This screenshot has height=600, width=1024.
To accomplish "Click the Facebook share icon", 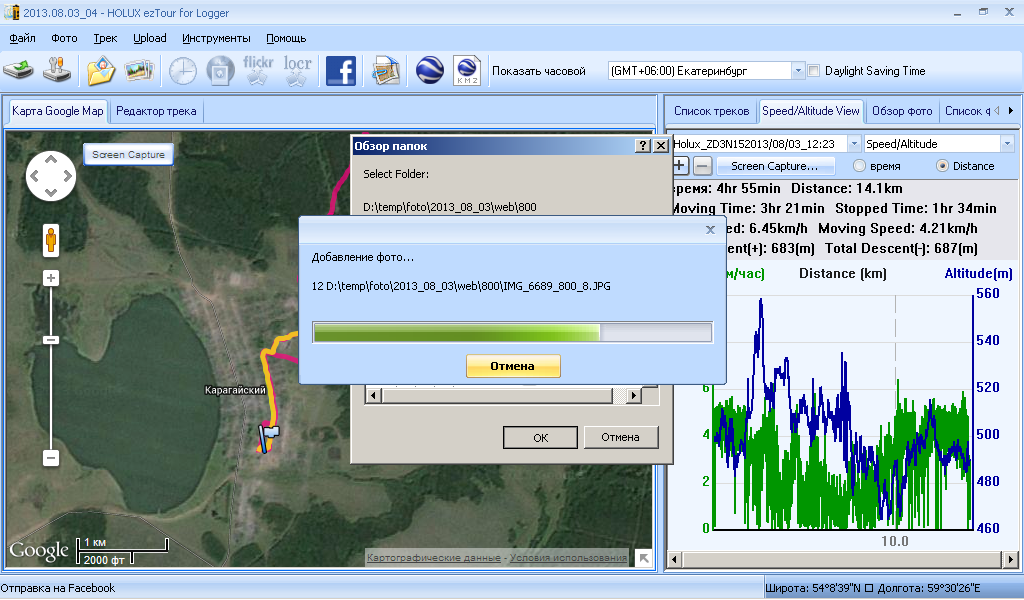I will pyautogui.click(x=340, y=71).
